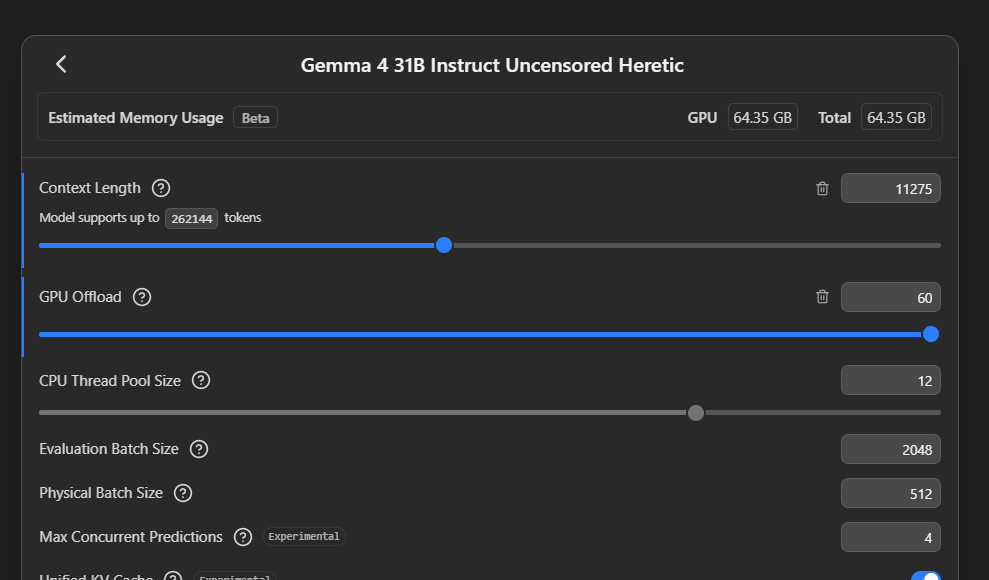Viewport: 989px width, 580px height.
Task: Edit the GPU Offload value field 60
Action: 891,297
